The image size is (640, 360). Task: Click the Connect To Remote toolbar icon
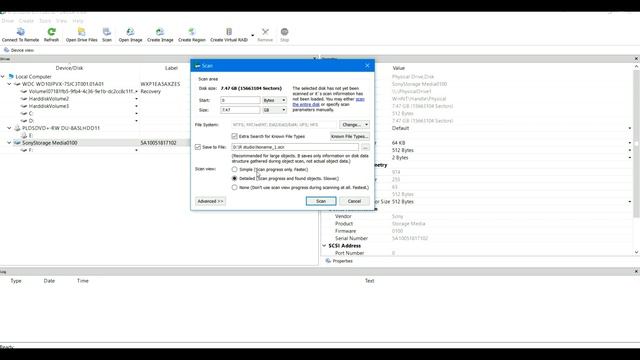point(20,31)
